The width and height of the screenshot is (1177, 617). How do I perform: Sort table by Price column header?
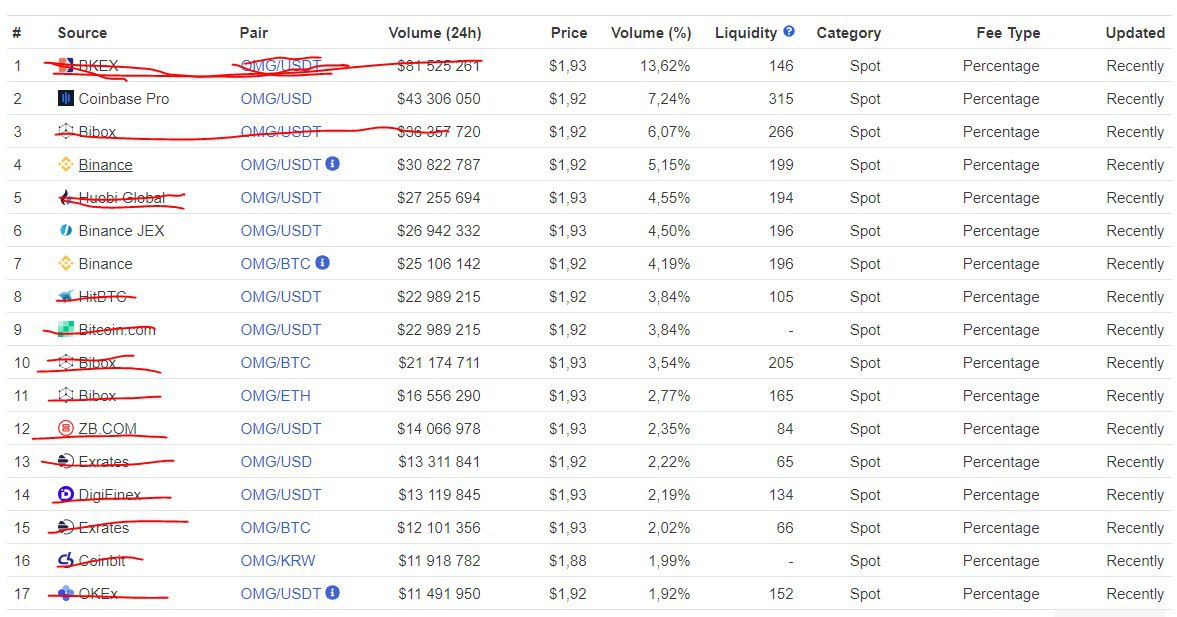(x=568, y=33)
